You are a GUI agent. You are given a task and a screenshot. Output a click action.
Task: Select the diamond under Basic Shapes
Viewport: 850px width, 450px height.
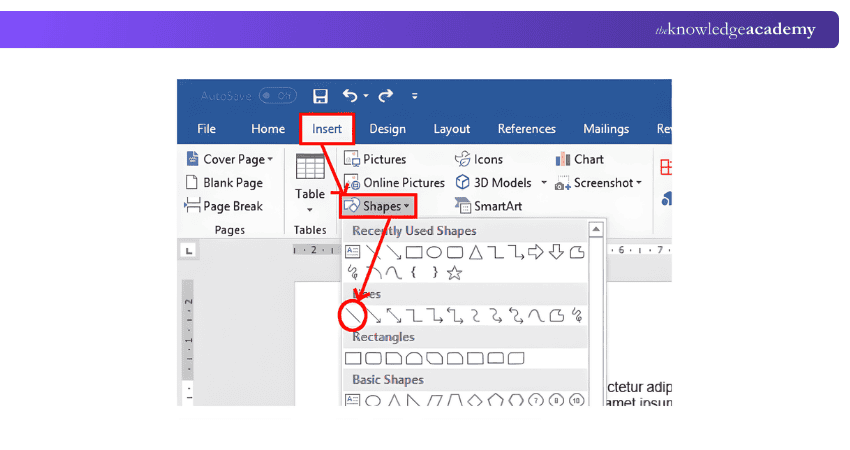click(475, 401)
